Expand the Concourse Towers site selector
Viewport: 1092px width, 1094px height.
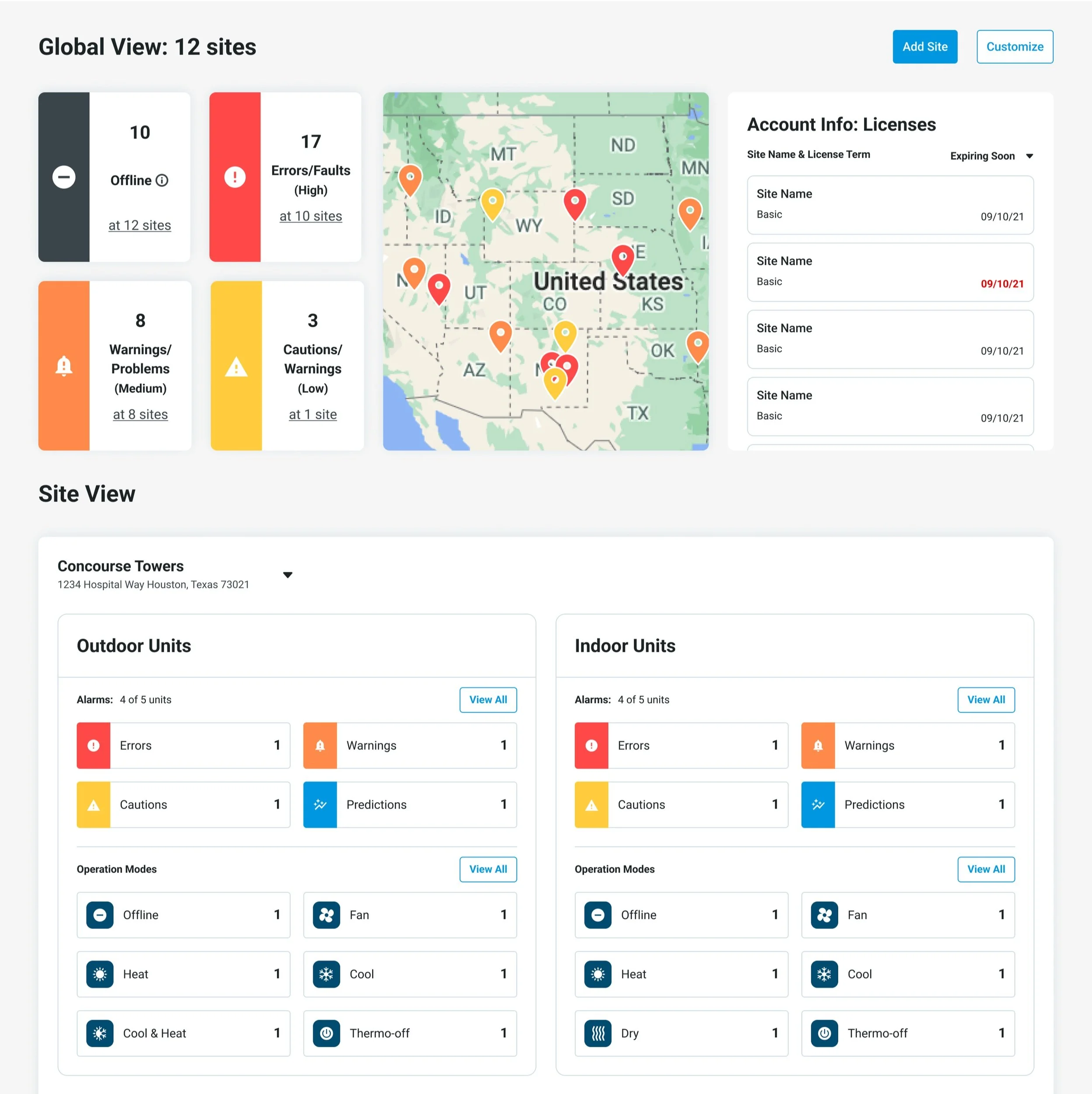[287, 575]
